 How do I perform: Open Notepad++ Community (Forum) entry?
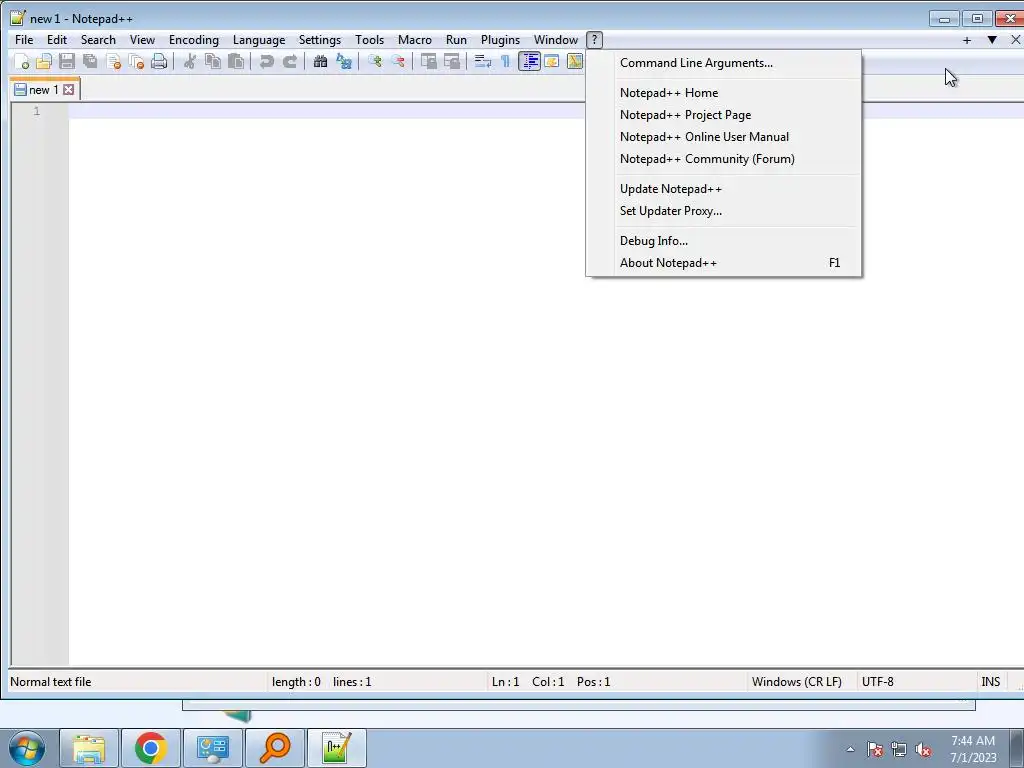724,159
